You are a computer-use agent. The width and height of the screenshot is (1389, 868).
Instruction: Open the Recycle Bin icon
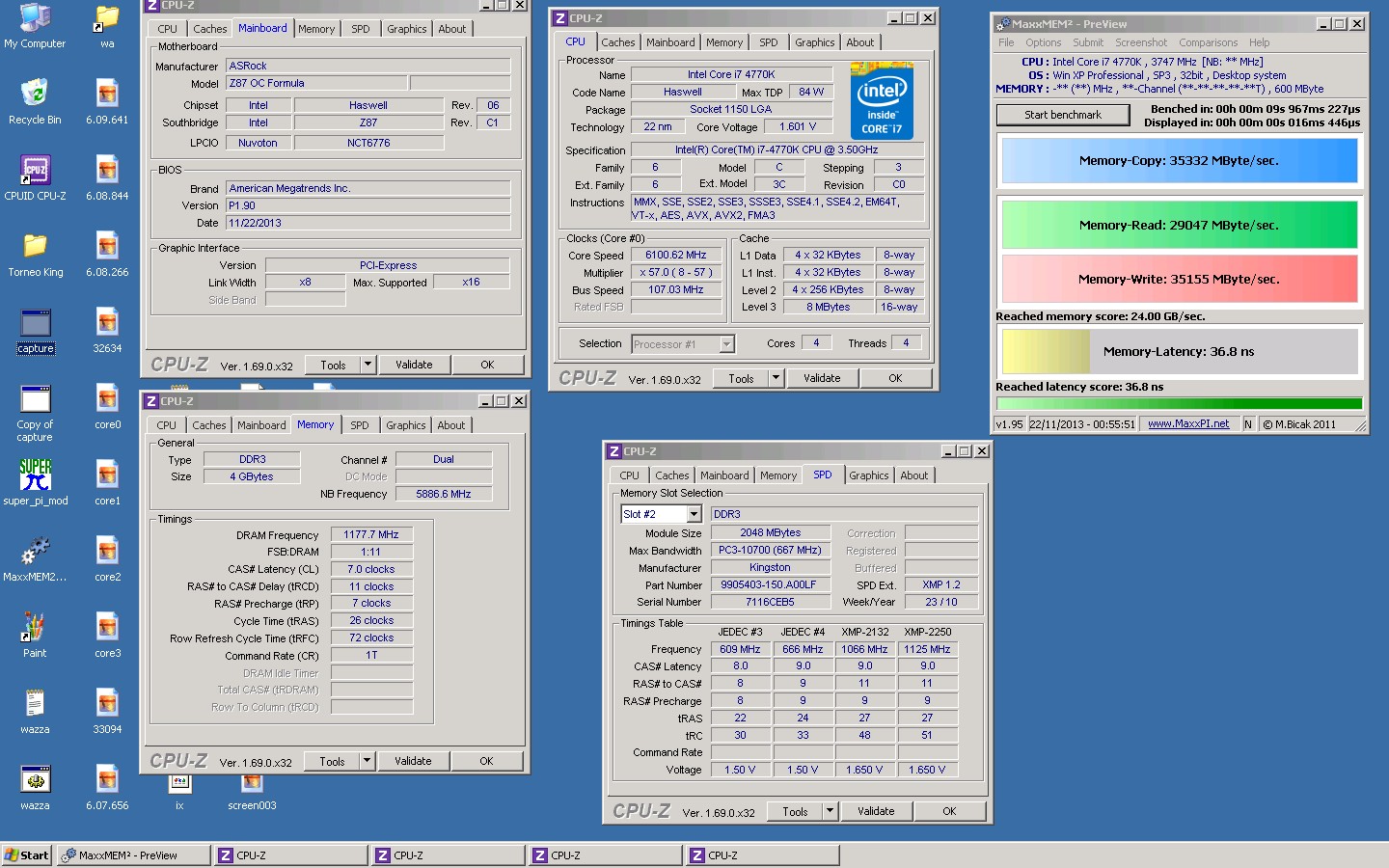[x=35, y=100]
